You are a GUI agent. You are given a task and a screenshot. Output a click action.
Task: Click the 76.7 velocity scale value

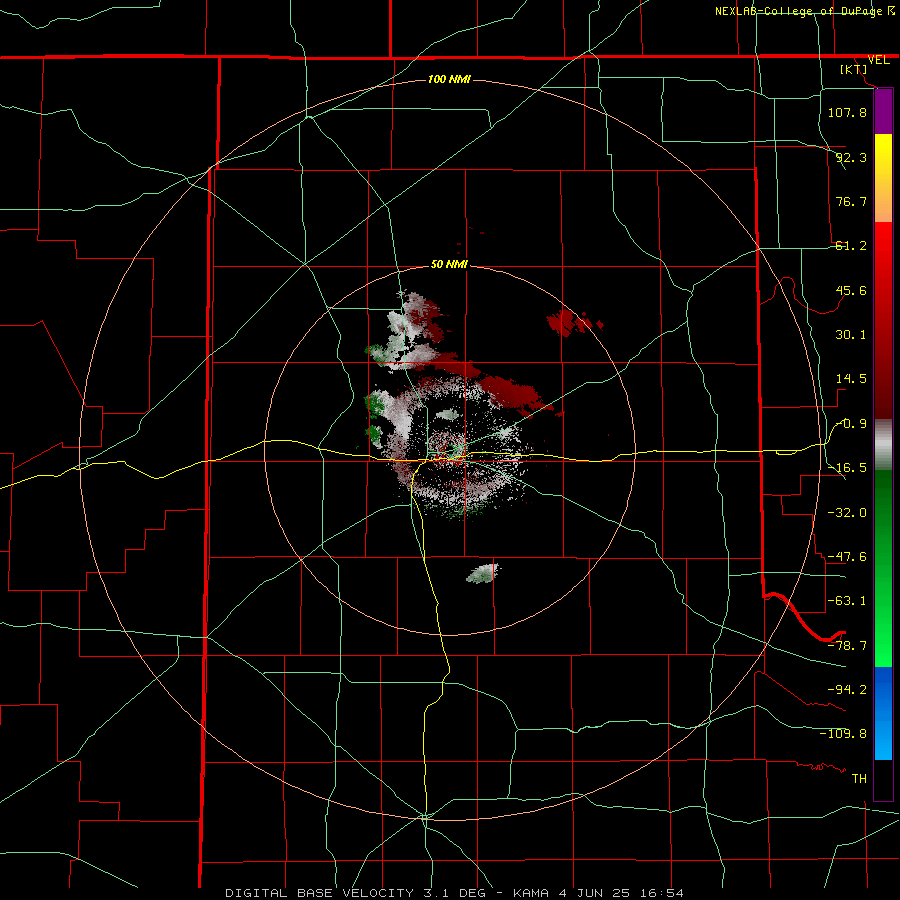851,201
